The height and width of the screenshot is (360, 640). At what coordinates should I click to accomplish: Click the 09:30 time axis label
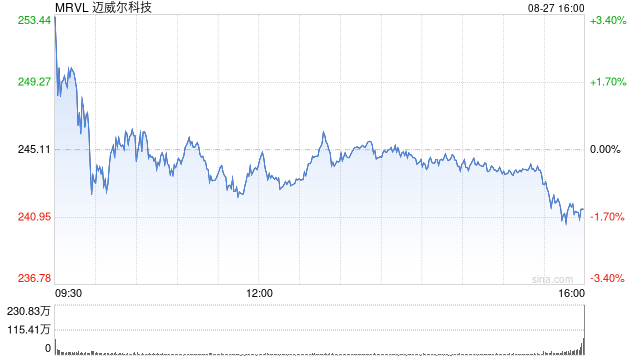(68, 293)
